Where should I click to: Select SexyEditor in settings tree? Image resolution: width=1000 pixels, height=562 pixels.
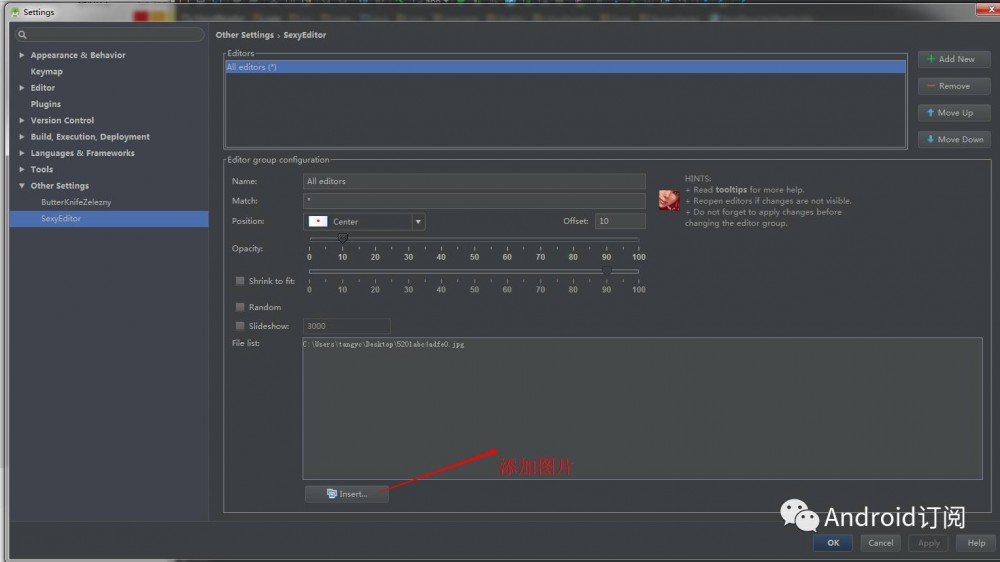pyautogui.click(x=109, y=218)
